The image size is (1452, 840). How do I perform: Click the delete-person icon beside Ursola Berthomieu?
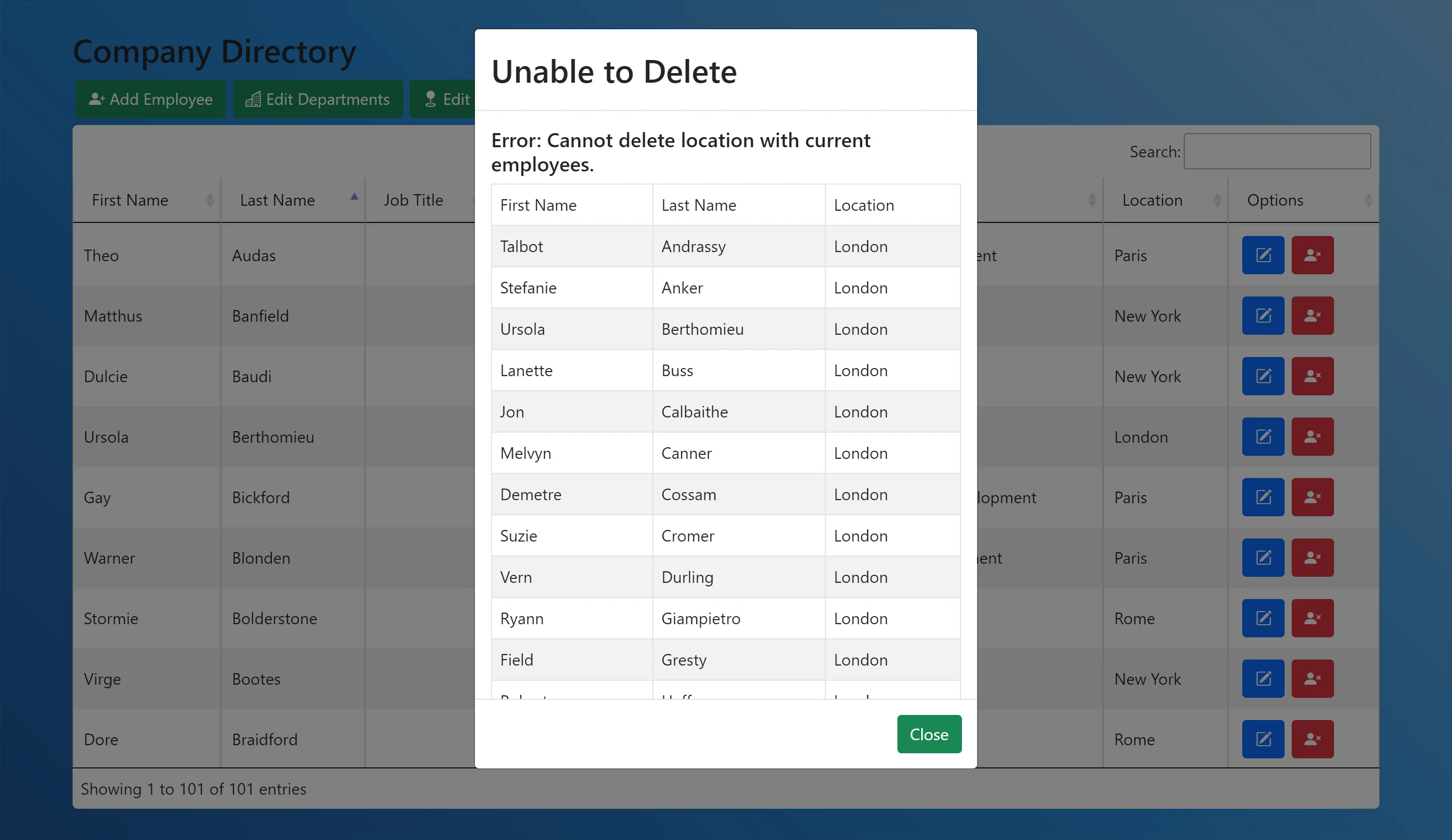(x=1312, y=437)
